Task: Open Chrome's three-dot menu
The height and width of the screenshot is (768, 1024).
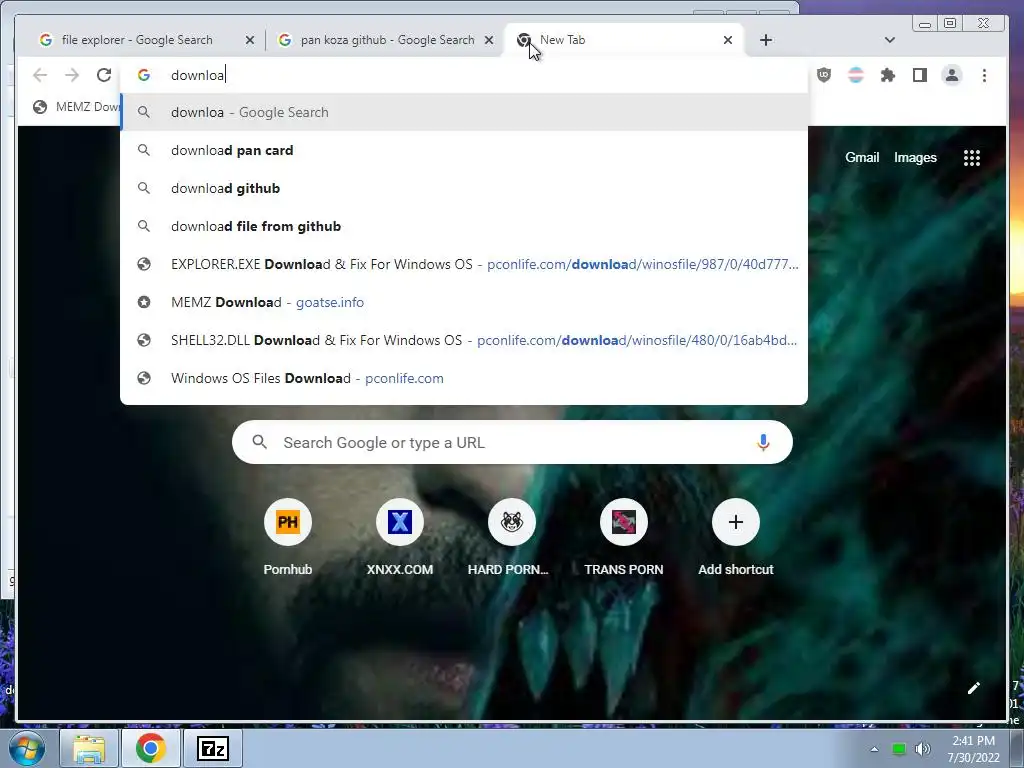Action: 984,75
